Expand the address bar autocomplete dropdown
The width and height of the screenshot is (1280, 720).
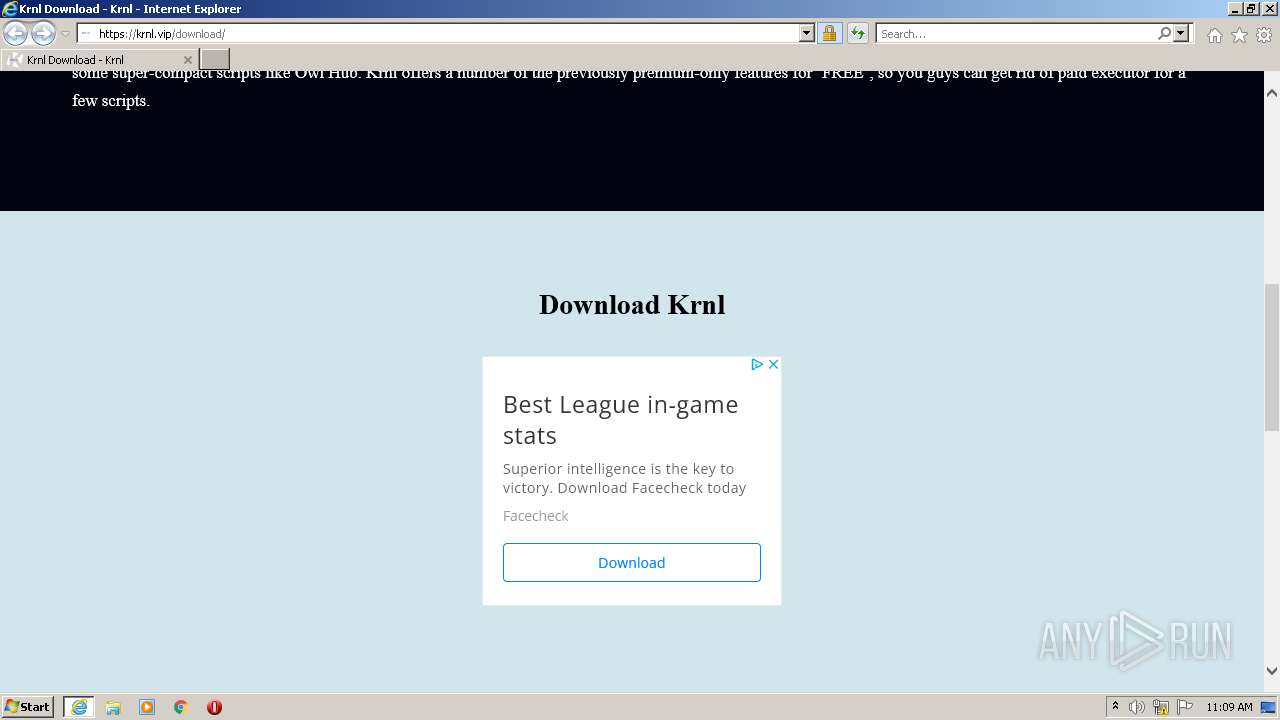click(807, 33)
